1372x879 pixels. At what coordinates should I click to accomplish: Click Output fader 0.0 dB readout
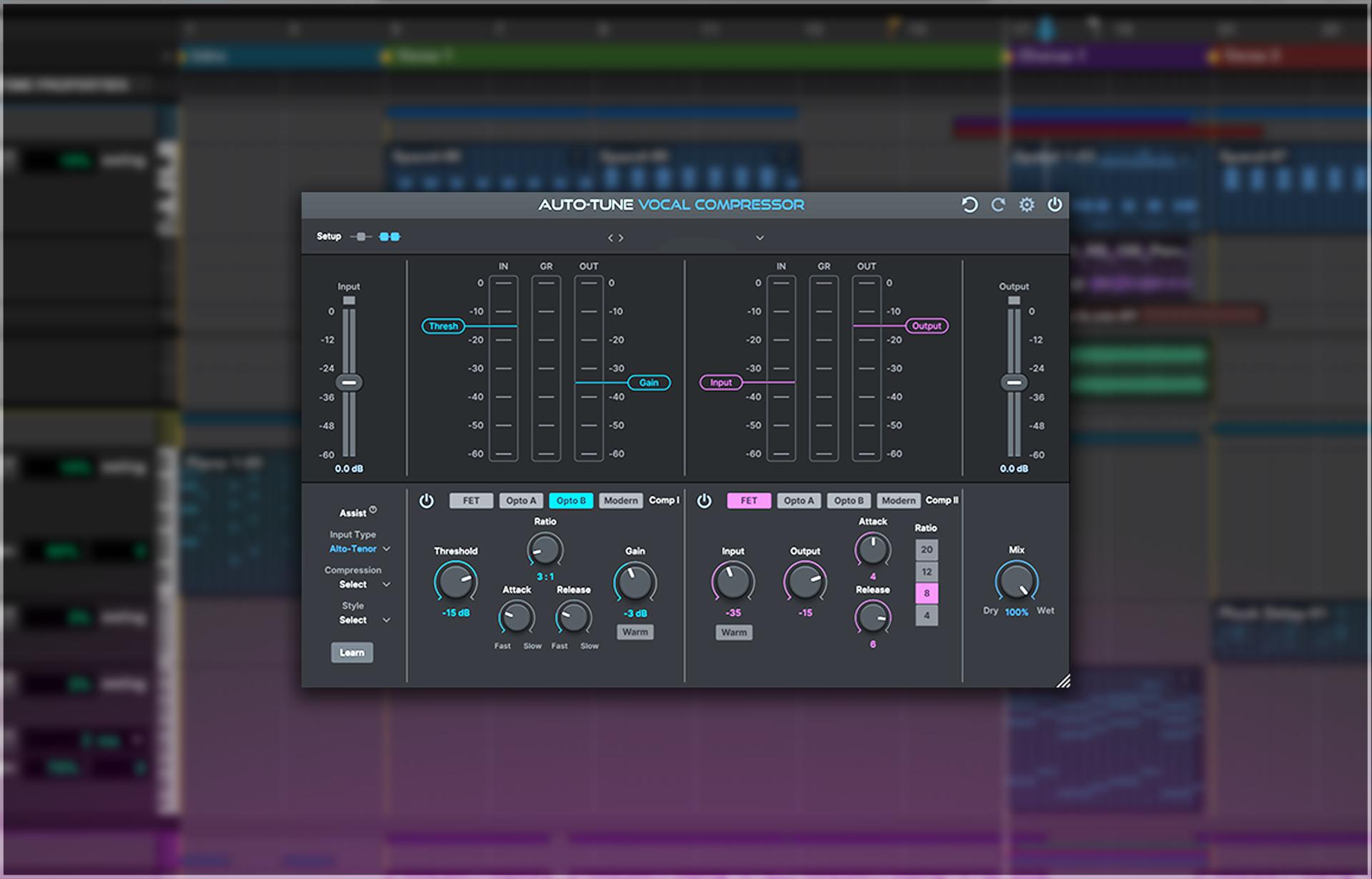[1014, 469]
